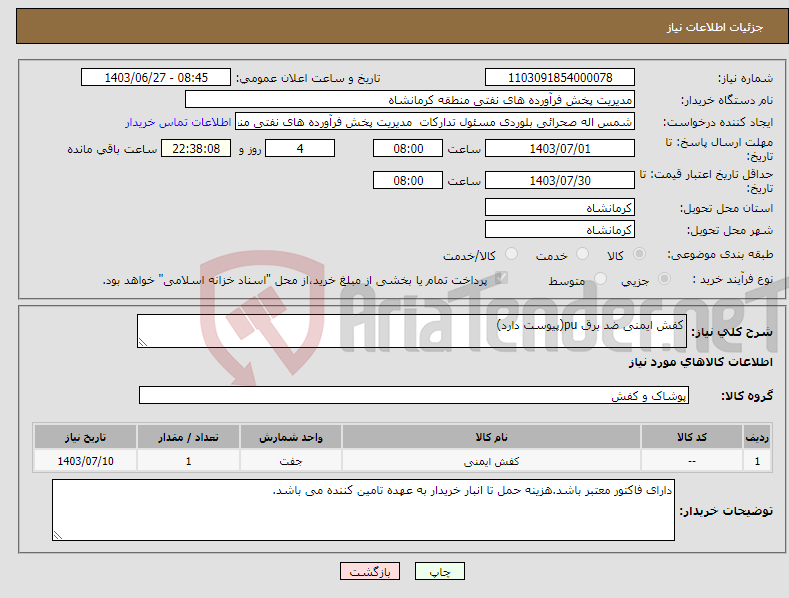Select the متوسط purchase type radio
This screenshot has width=789, height=598.
click(x=600, y=278)
